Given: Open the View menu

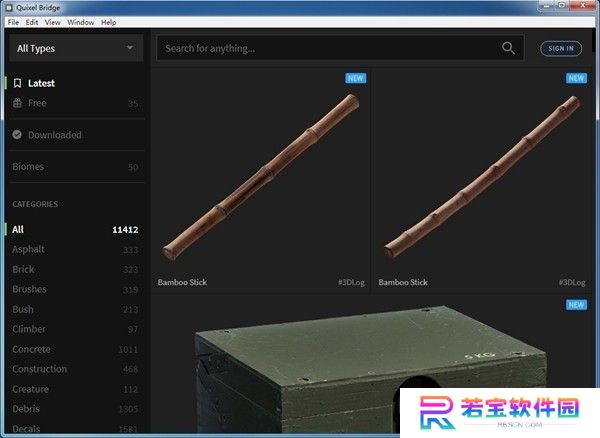Looking at the screenshot, I should tap(52, 22).
